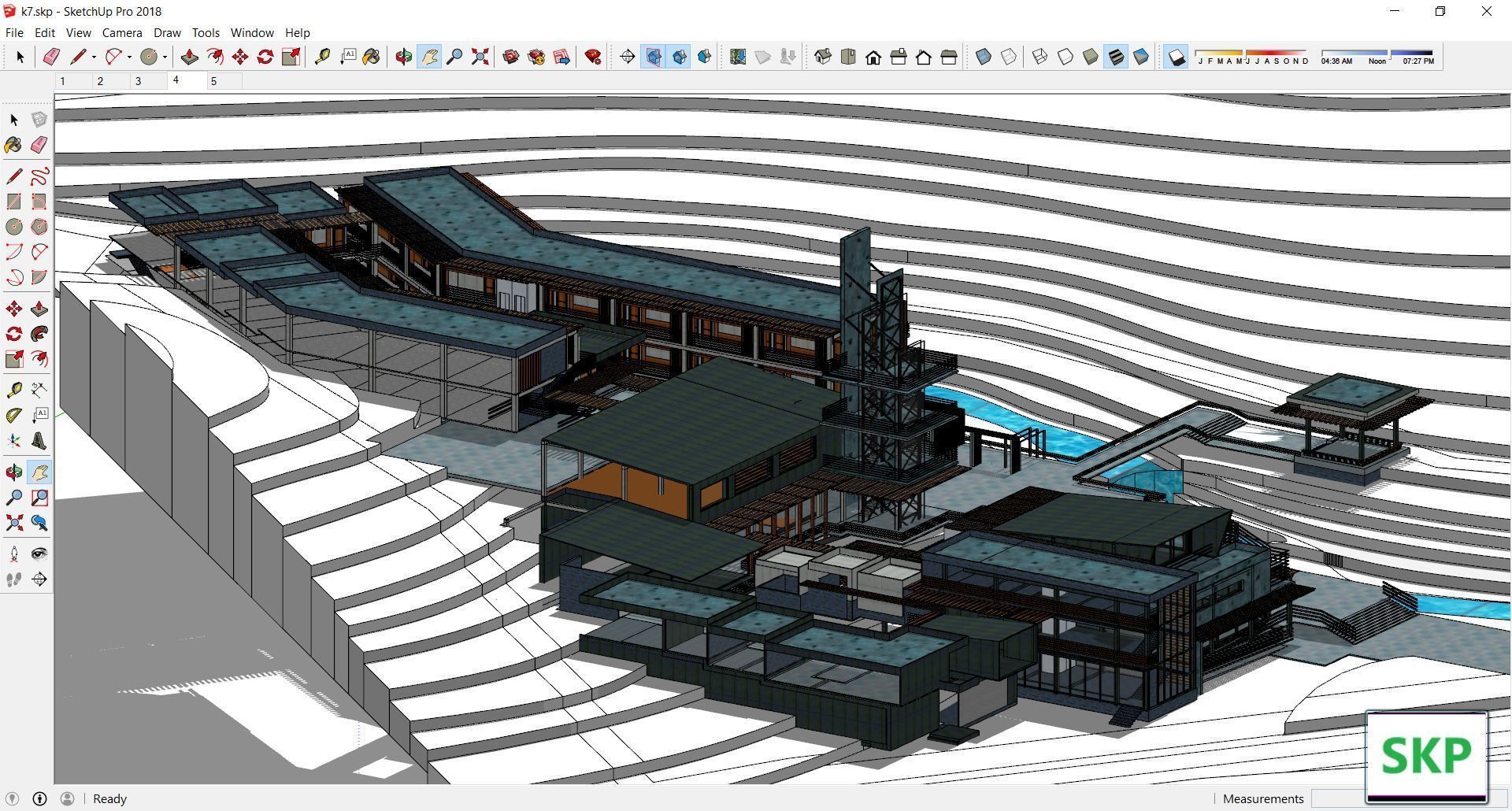Toggle shadows on or off

click(1177, 57)
